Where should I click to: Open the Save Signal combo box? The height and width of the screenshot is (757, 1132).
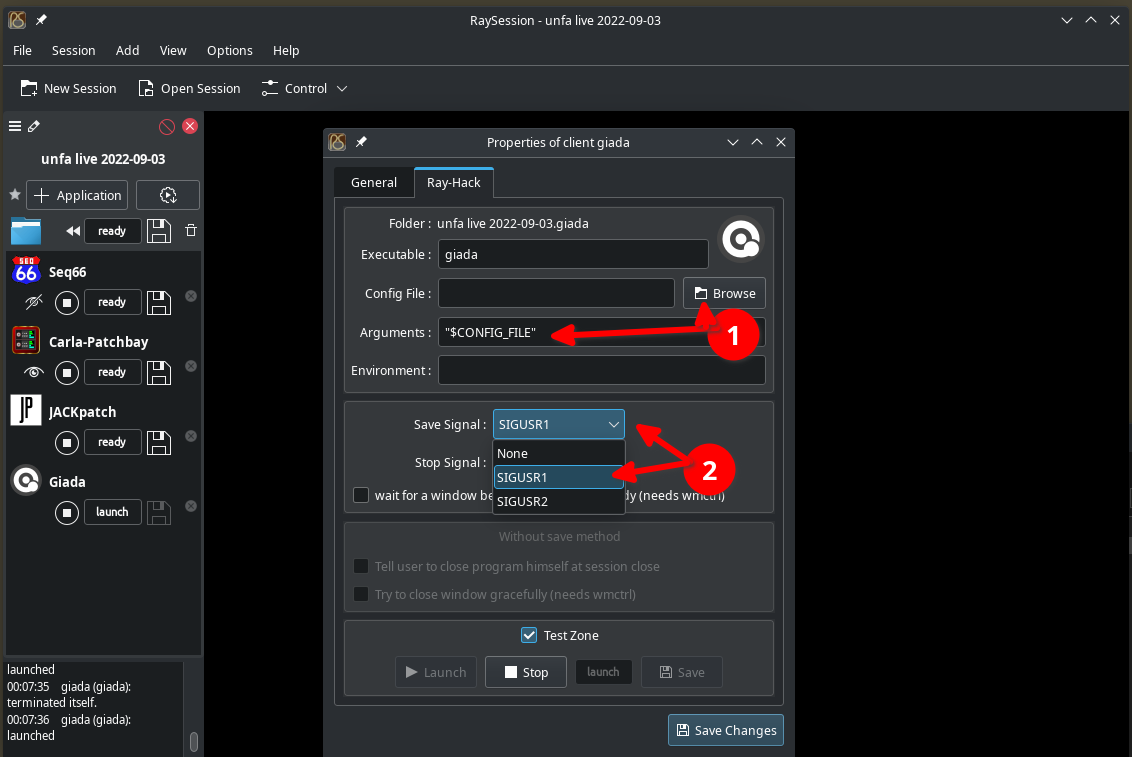coord(559,424)
